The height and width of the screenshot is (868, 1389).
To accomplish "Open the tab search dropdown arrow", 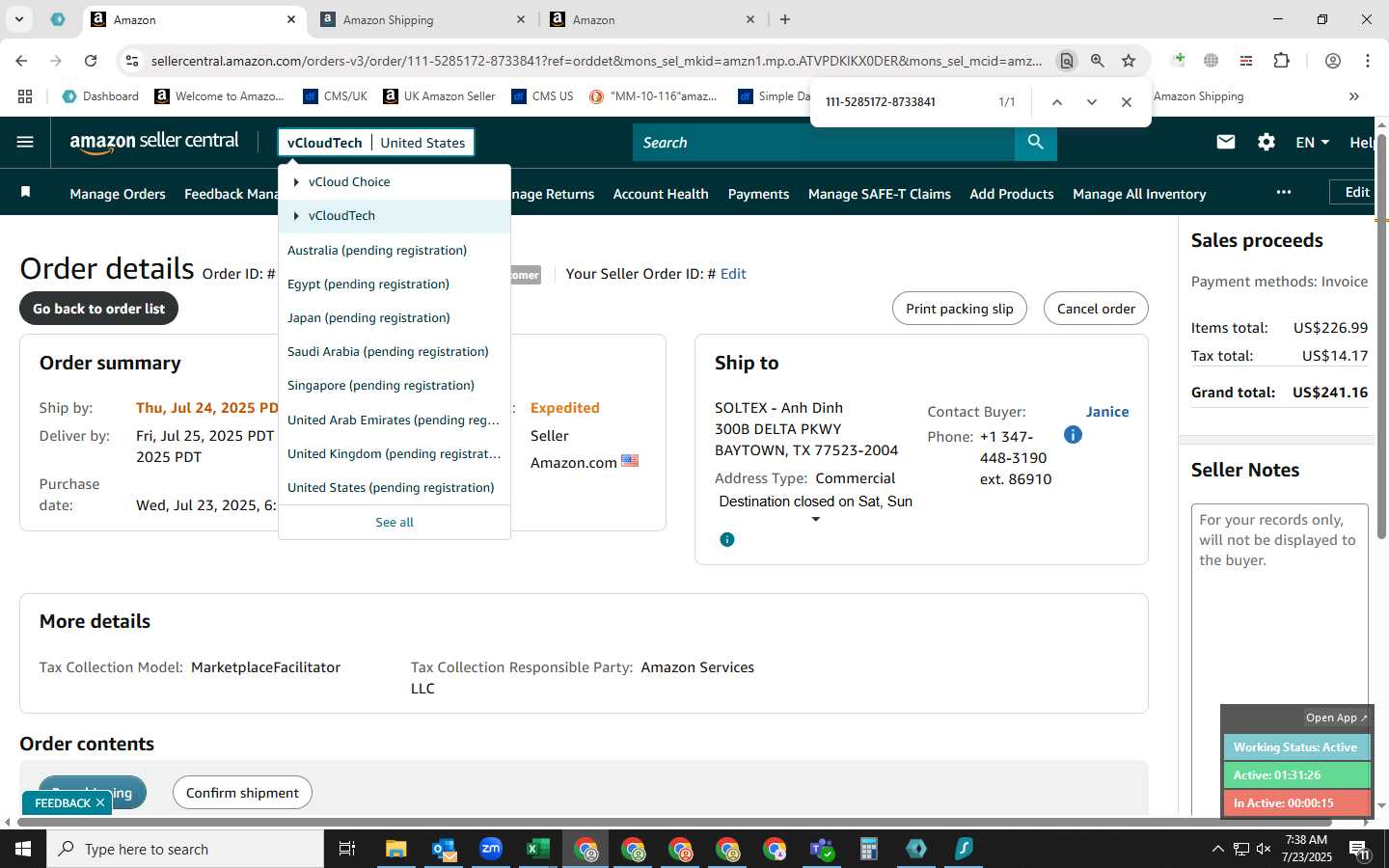I will click(x=18, y=19).
